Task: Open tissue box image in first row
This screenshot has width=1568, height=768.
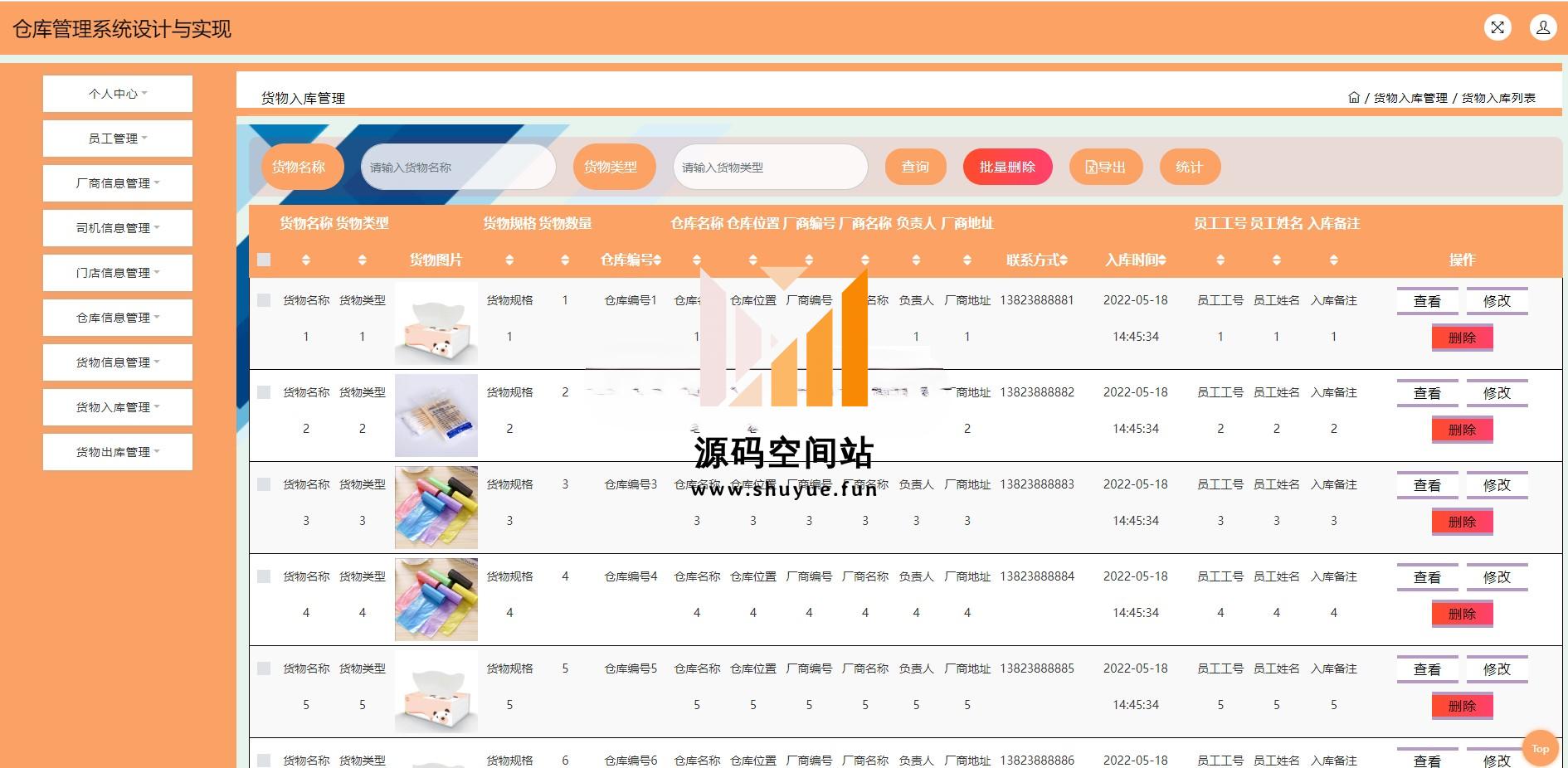Action: coord(436,323)
